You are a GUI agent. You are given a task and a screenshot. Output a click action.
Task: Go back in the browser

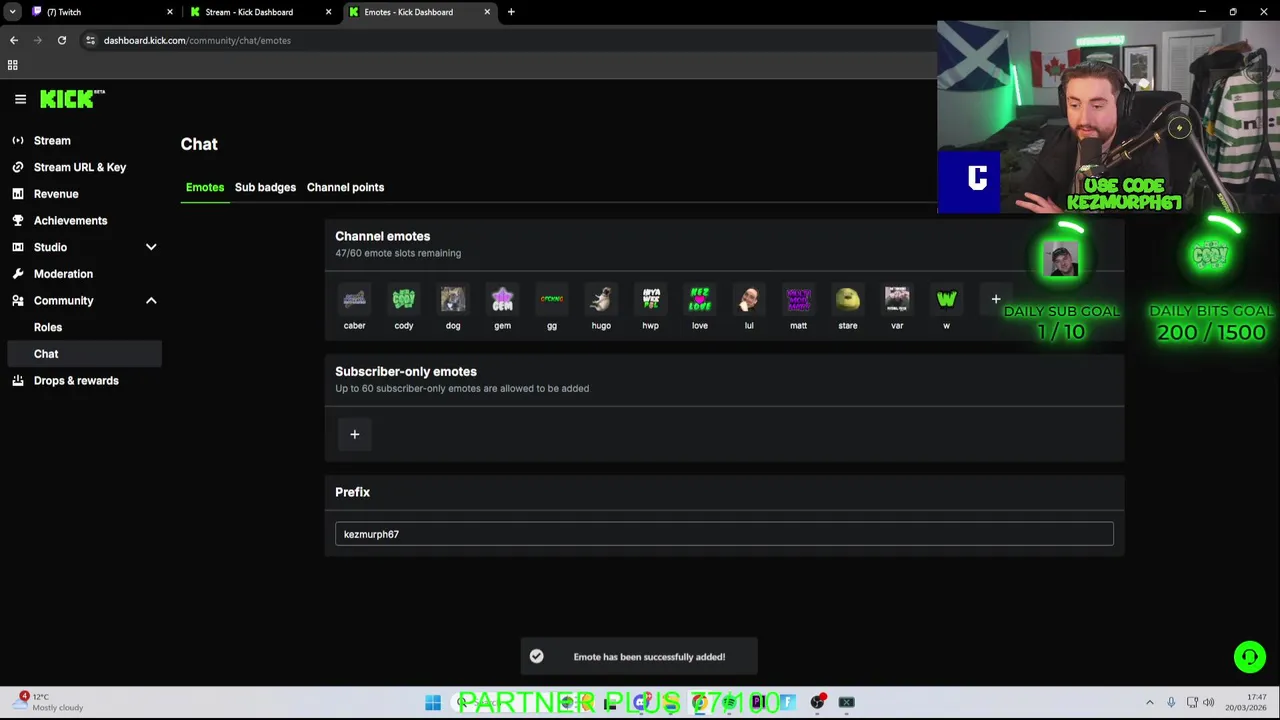[14, 40]
